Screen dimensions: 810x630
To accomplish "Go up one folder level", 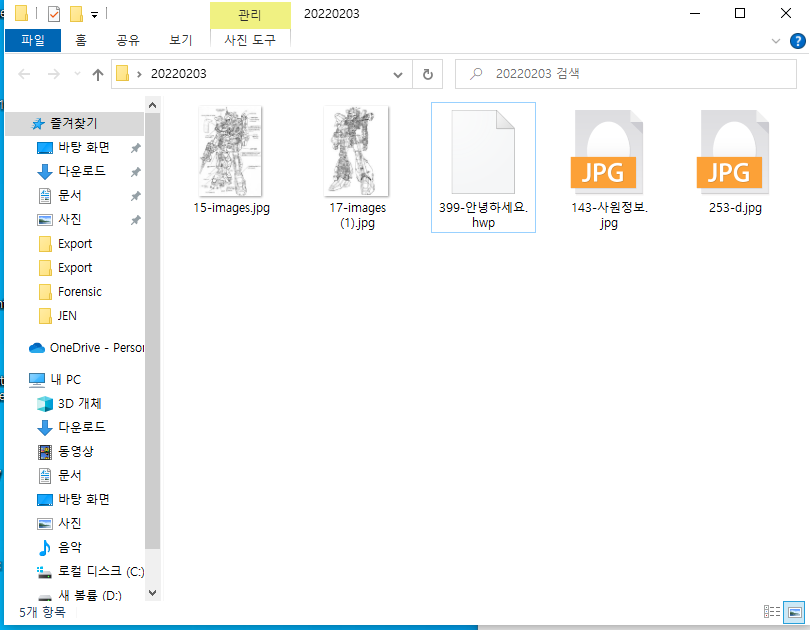I will coord(98,74).
